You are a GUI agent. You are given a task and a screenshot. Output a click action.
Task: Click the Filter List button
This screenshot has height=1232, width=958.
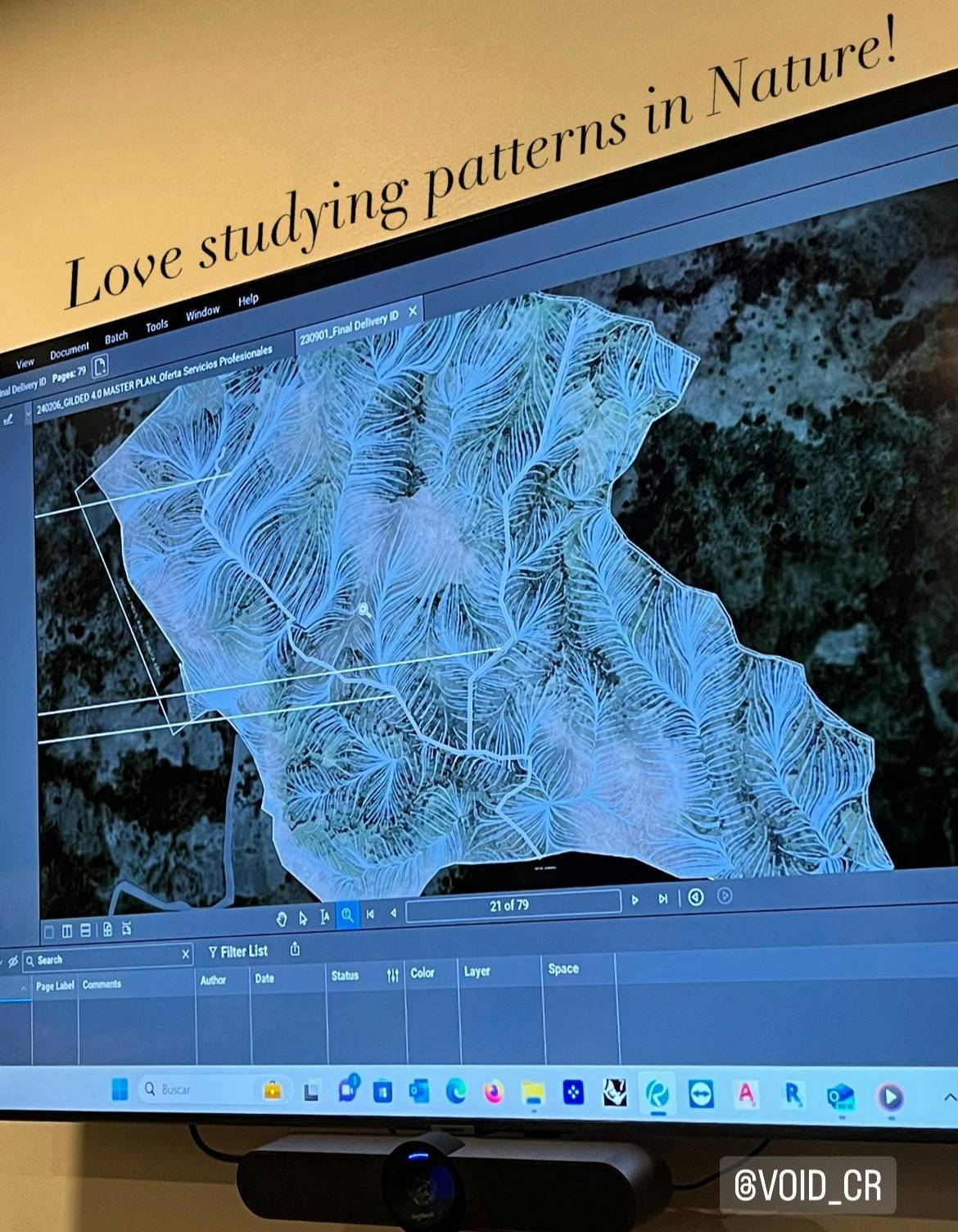[x=237, y=952]
